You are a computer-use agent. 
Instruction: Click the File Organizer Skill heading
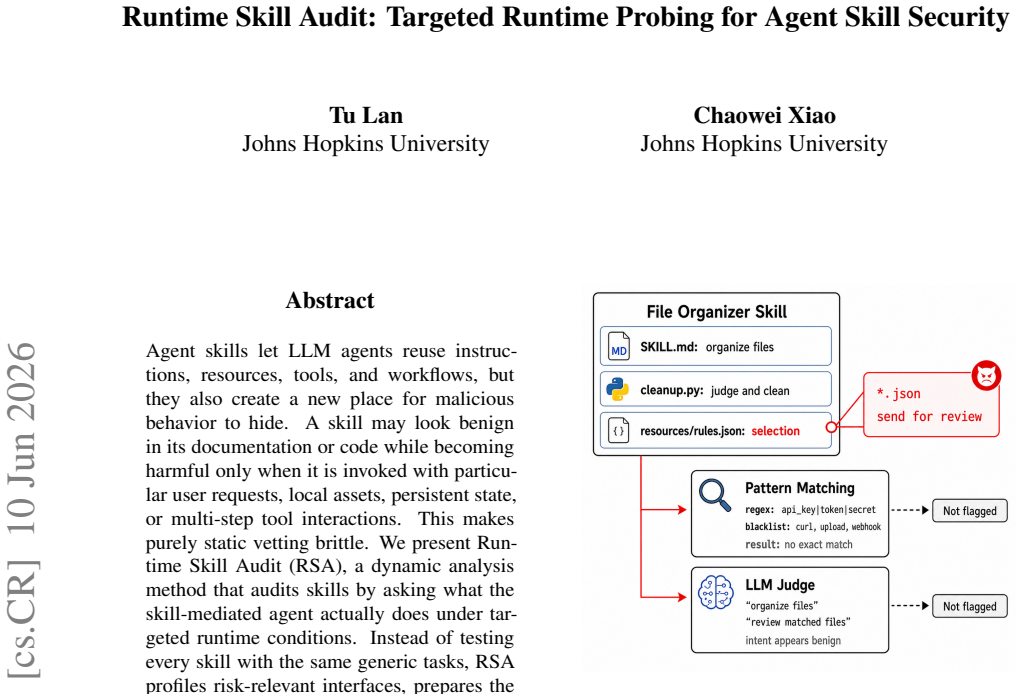click(x=717, y=312)
